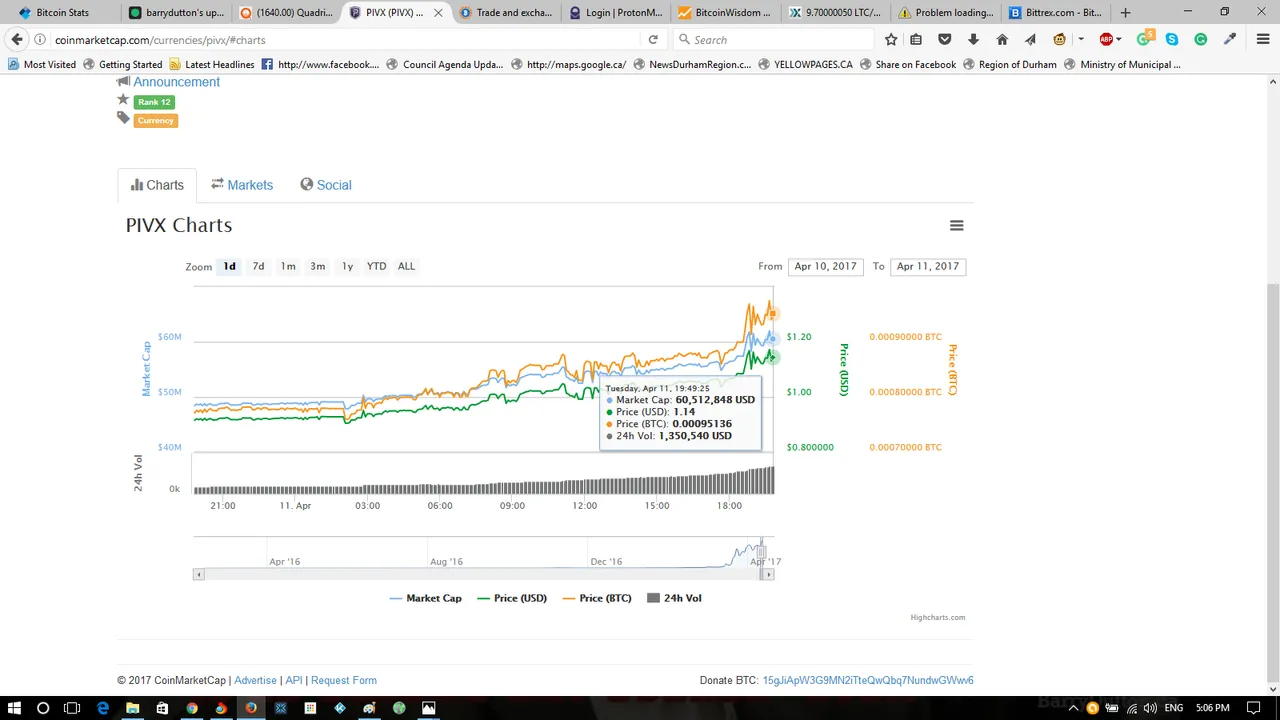Open the volume control in system tray

tap(1149, 708)
